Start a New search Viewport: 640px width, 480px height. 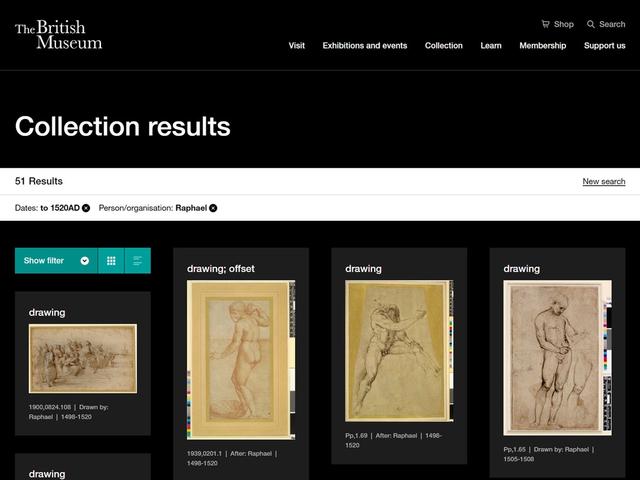point(604,181)
